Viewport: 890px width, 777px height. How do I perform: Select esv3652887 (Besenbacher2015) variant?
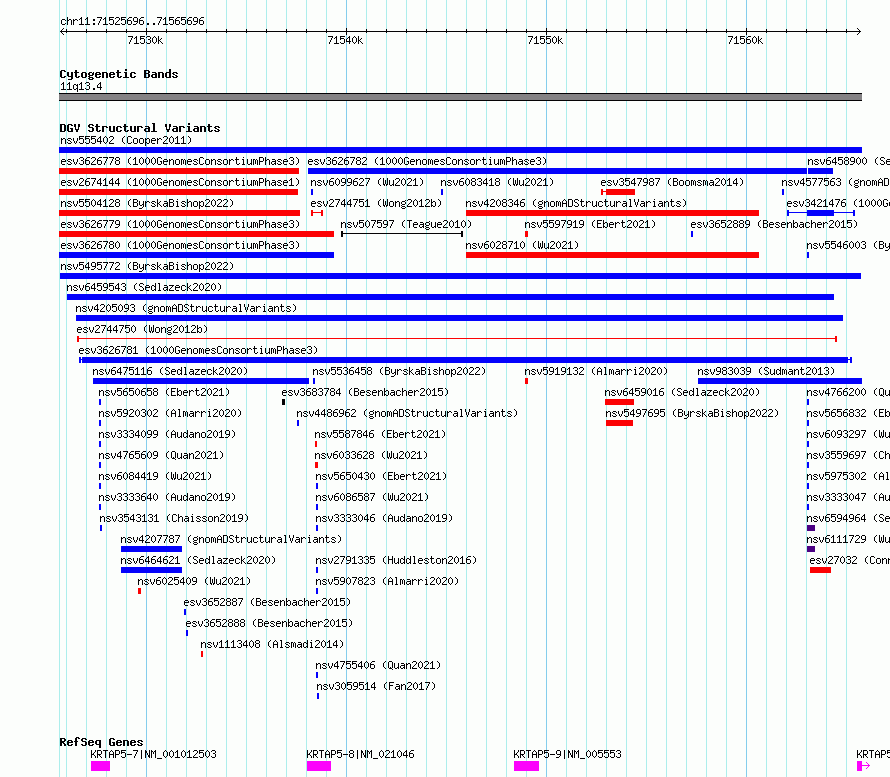pos(267,602)
